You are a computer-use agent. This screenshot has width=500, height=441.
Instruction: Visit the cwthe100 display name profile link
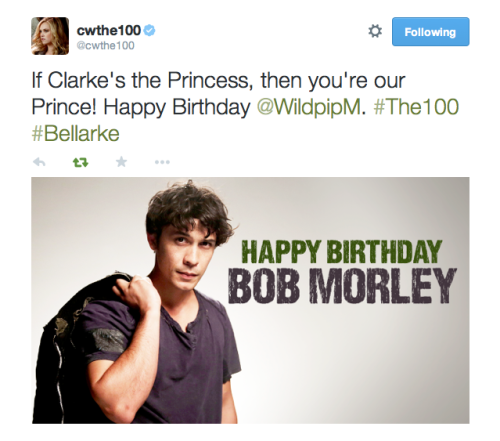[109, 30]
